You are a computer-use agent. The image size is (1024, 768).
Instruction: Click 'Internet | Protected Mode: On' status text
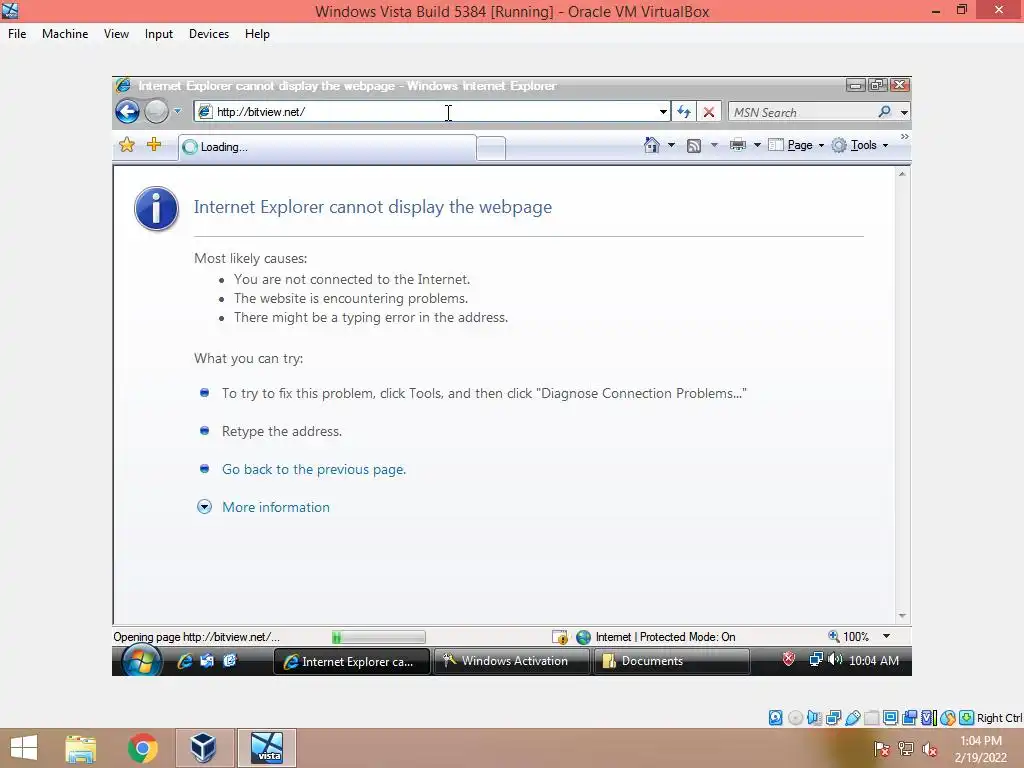pos(665,637)
